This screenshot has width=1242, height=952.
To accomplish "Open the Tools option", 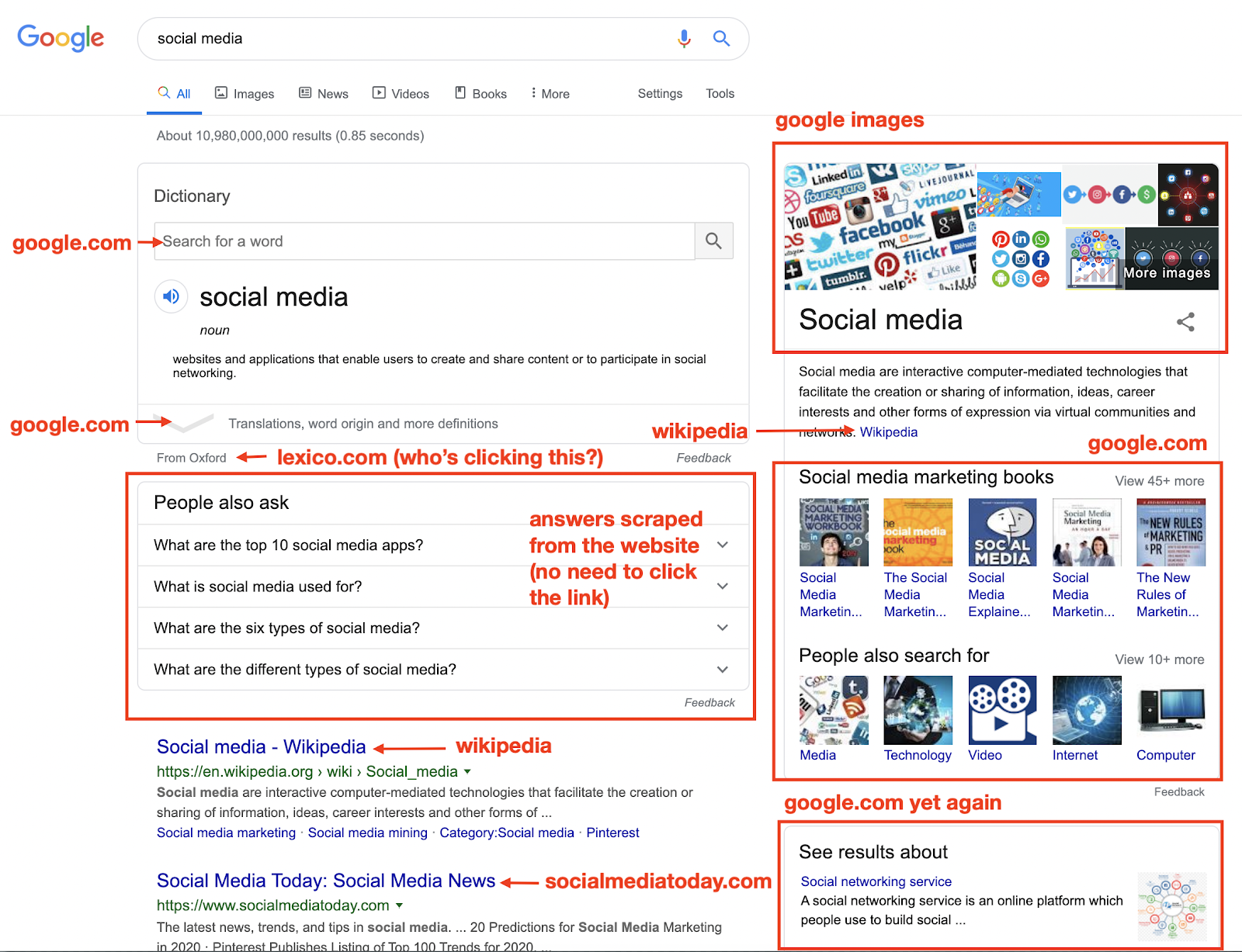I will (x=720, y=93).
